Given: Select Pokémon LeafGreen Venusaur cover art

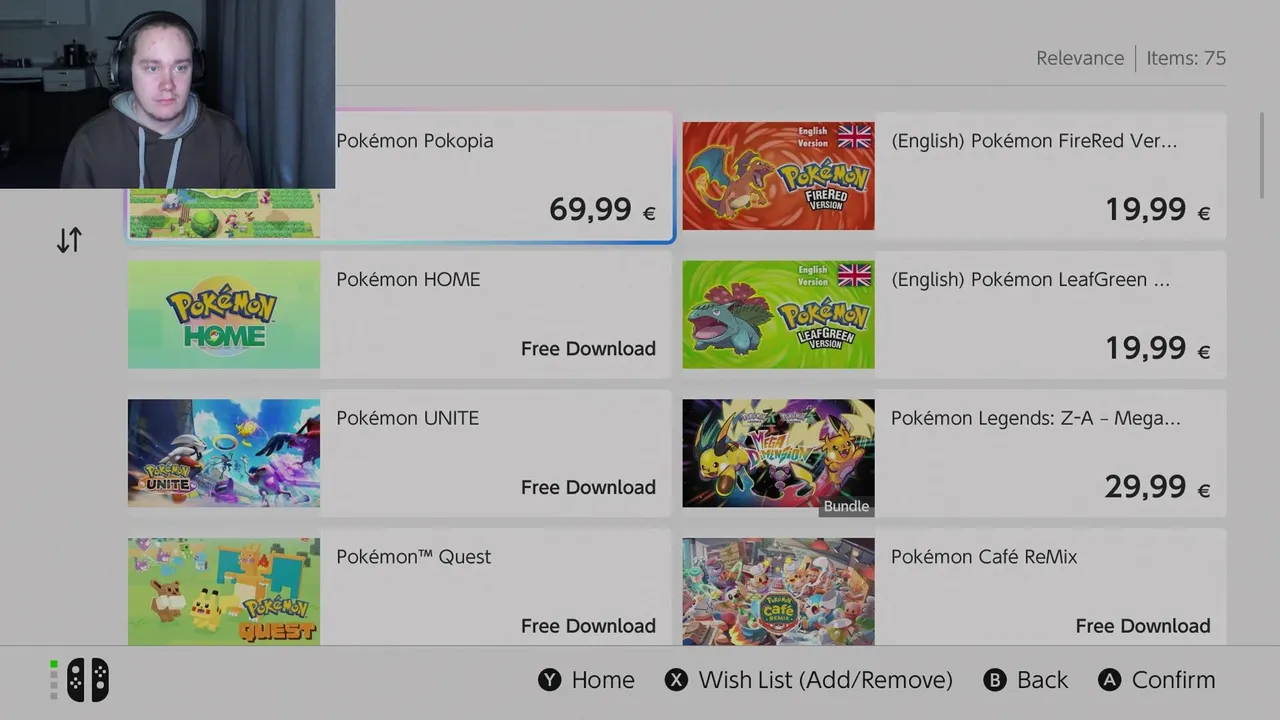Looking at the screenshot, I should point(778,314).
